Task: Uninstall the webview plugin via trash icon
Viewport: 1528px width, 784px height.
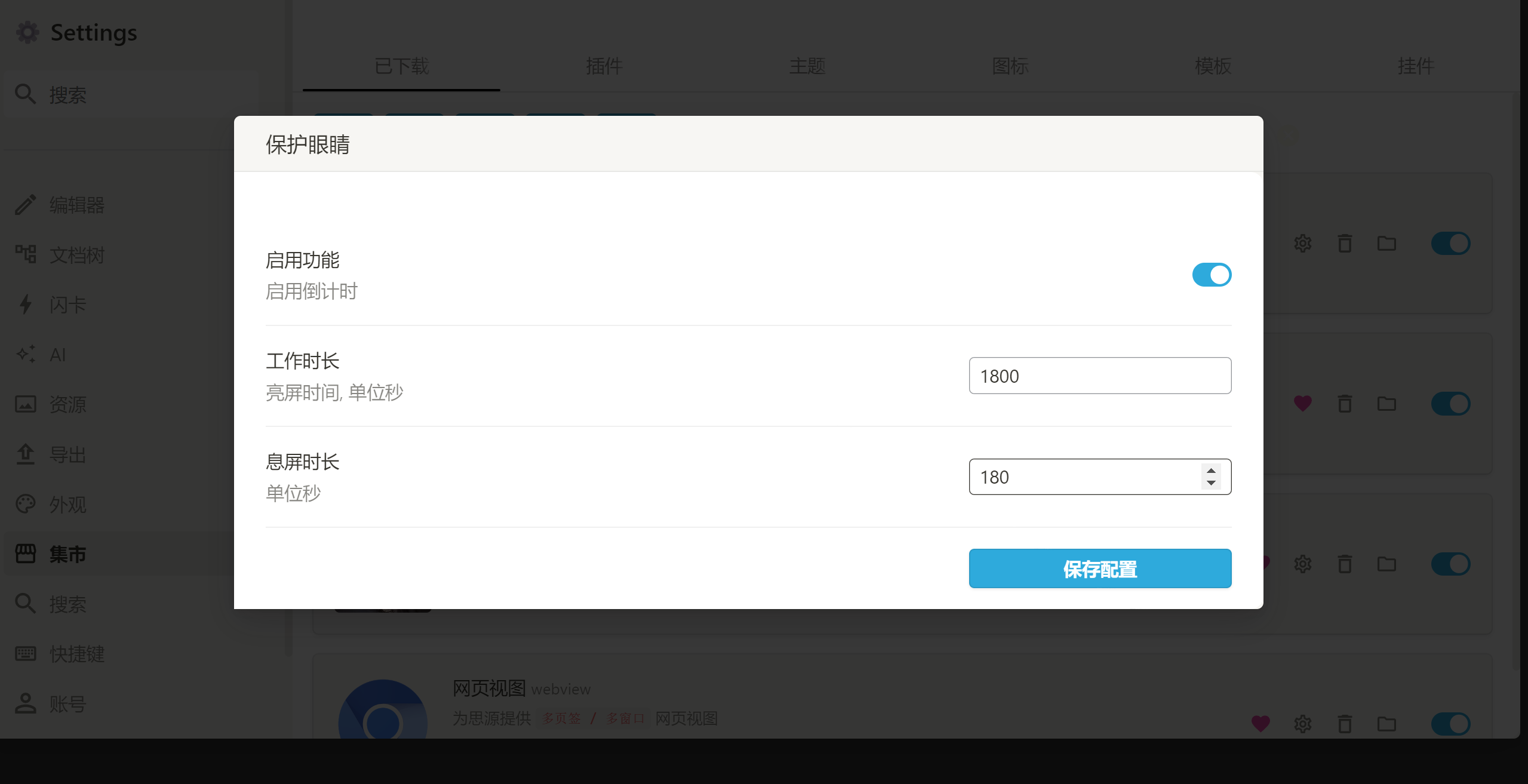Action: coord(1343,724)
